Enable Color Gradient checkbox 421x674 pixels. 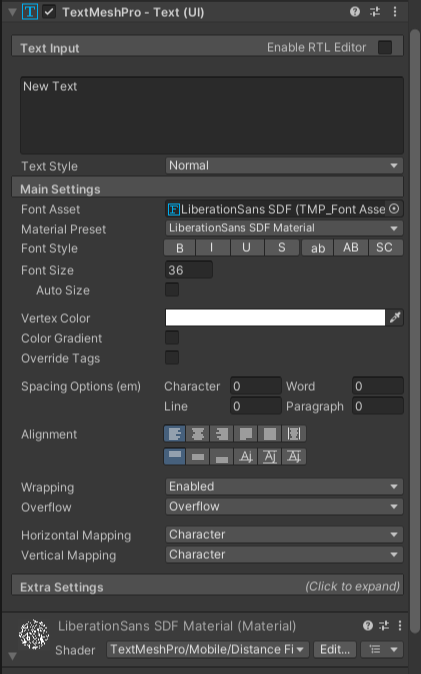coord(172,337)
